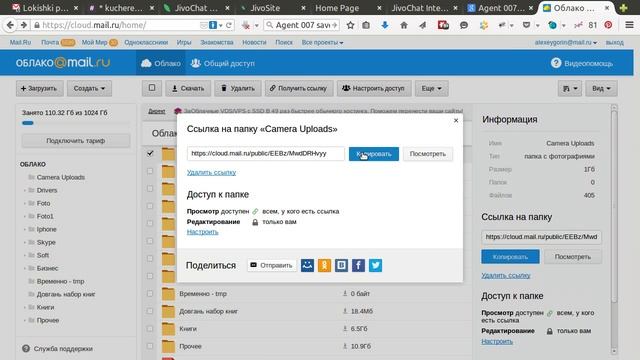Click Удалить ссылку link in the dialog
The image size is (640, 360).
coord(211,172)
